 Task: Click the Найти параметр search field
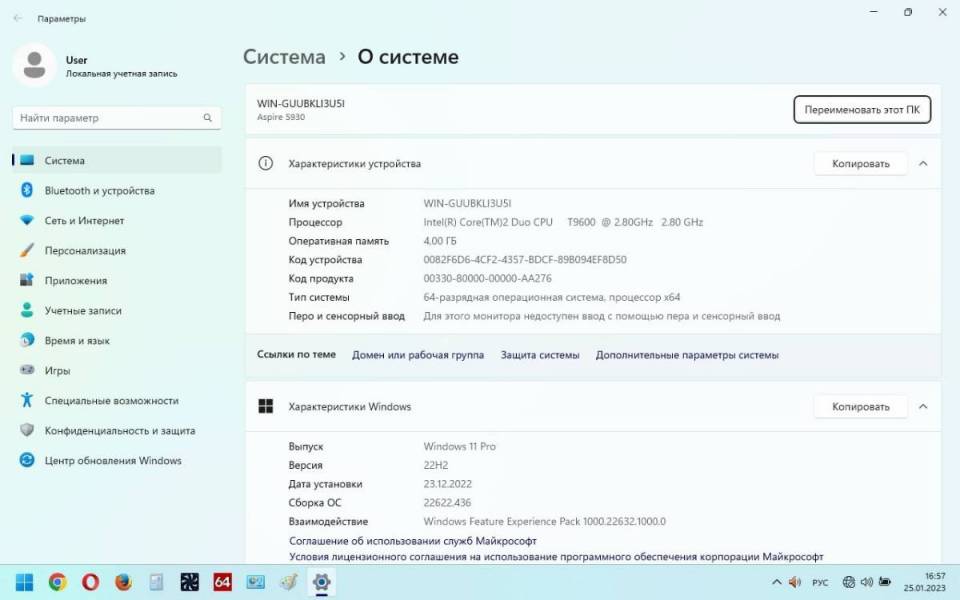(x=110, y=118)
